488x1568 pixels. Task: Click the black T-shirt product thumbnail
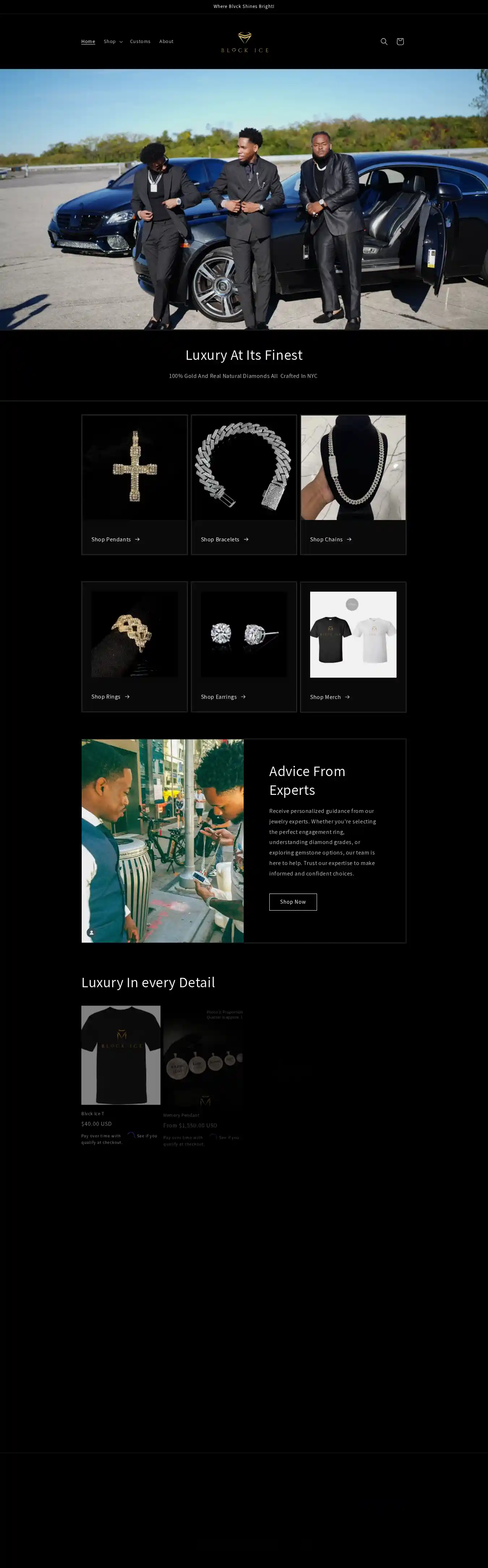pyautogui.click(x=121, y=1055)
